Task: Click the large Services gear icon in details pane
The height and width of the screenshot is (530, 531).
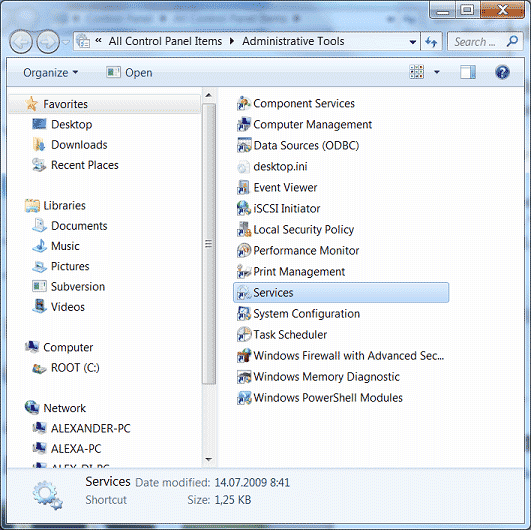Action: pos(47,495)
